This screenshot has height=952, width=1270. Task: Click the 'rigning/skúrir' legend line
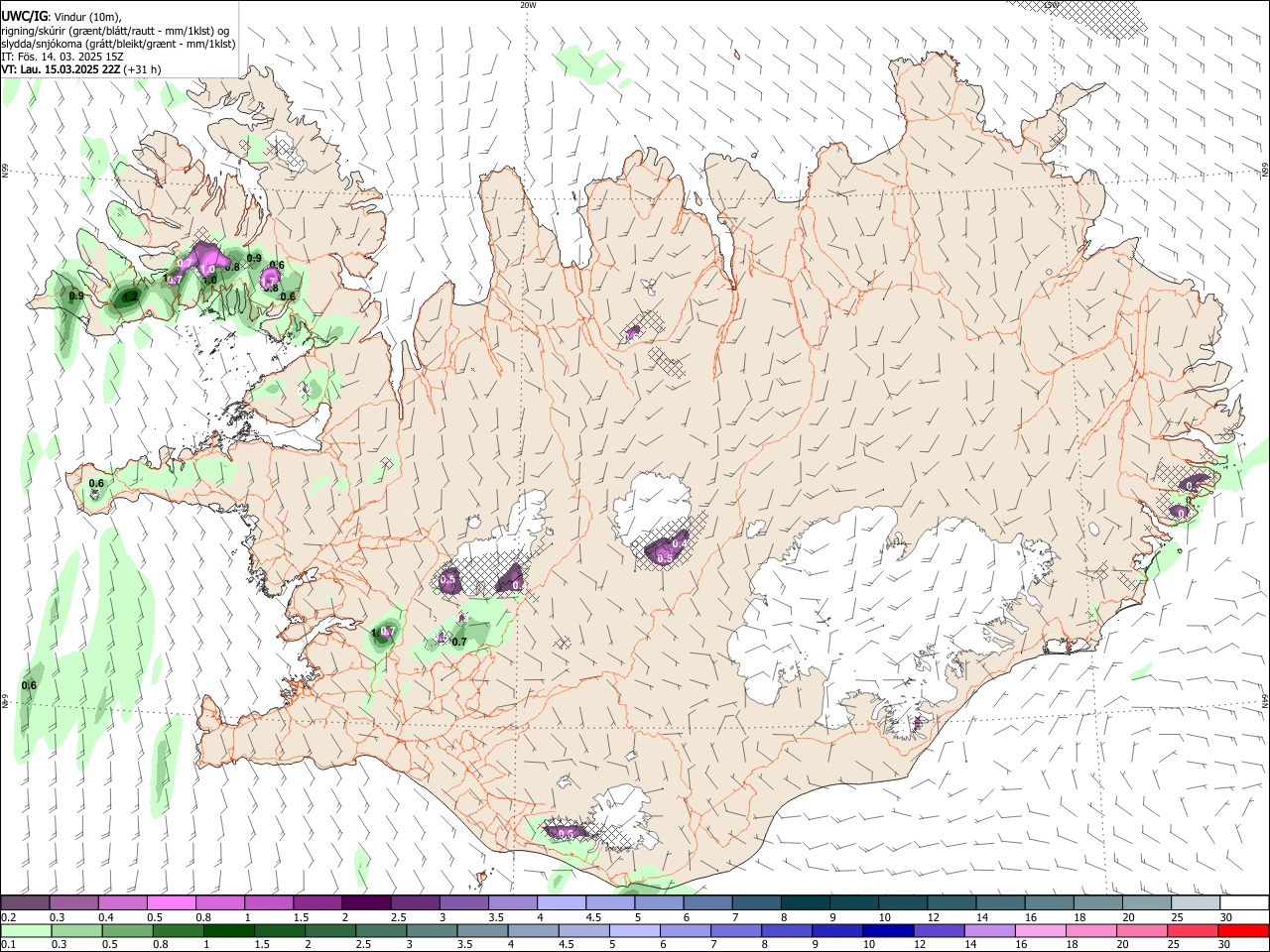click(x=115, y=31)
